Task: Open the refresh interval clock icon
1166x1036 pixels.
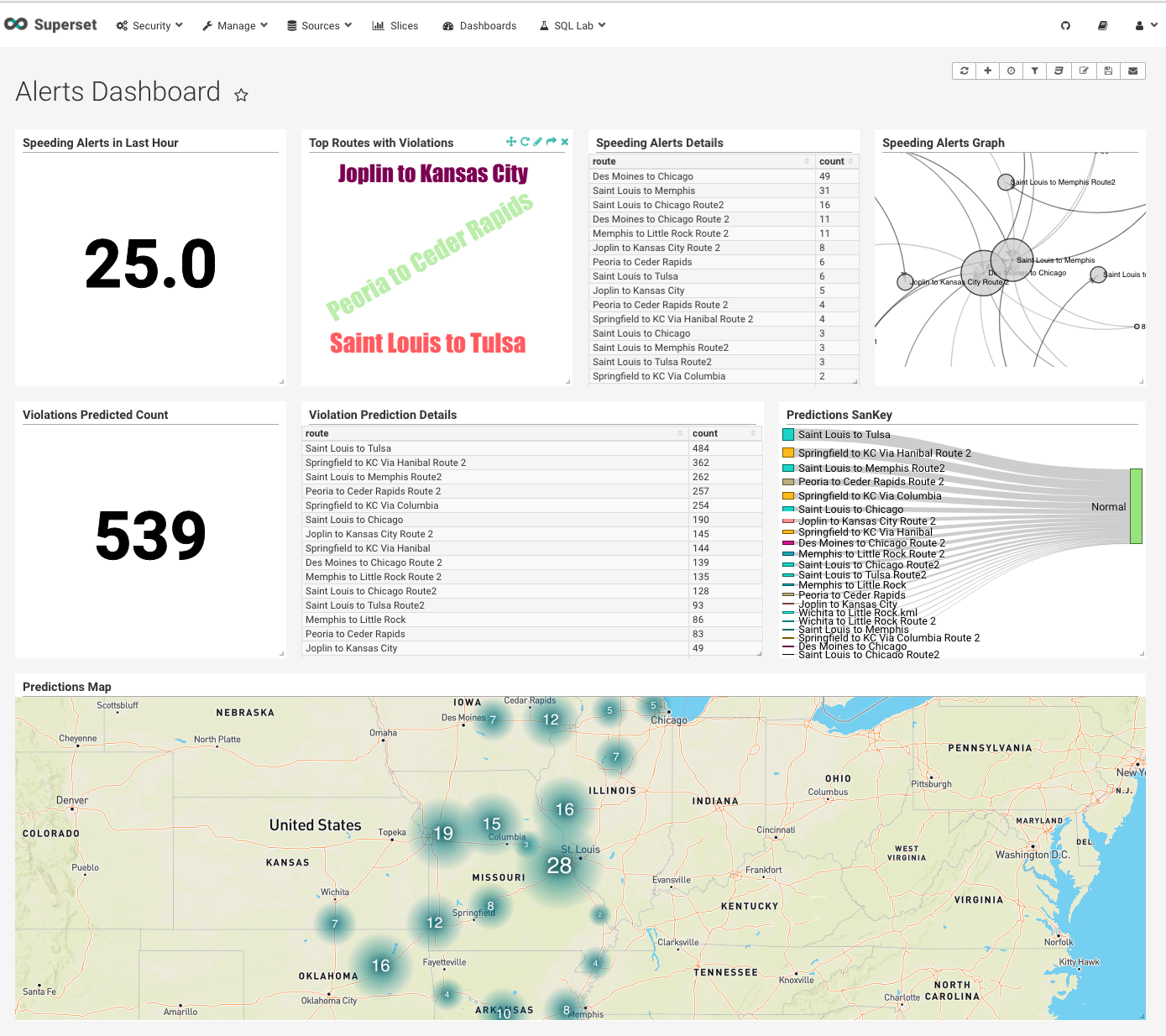Action: click(1012, 71)
